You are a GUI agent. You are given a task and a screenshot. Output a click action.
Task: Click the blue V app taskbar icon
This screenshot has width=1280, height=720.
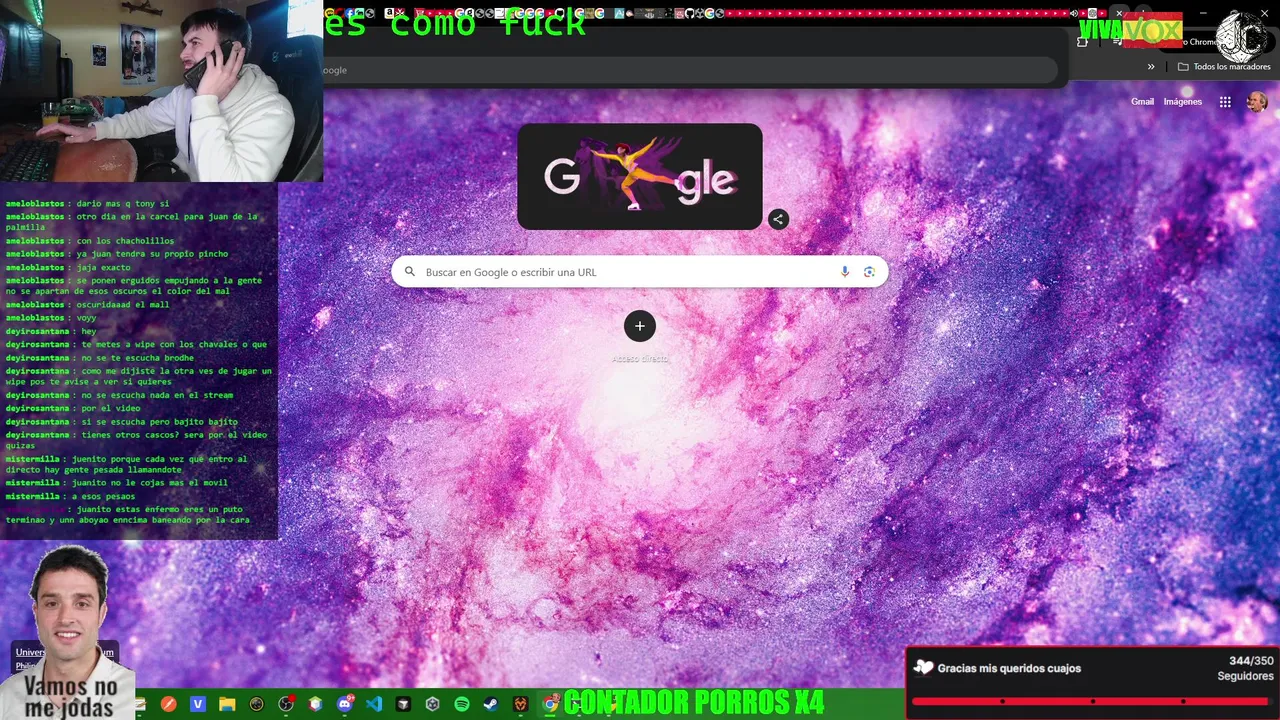pyautogui.click(x=198, y=704)
